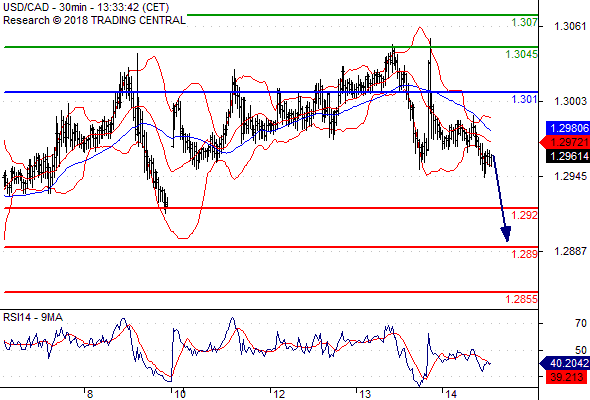
Task: Click the RSI 70 level axis label
Action: [x=581, y=323]
